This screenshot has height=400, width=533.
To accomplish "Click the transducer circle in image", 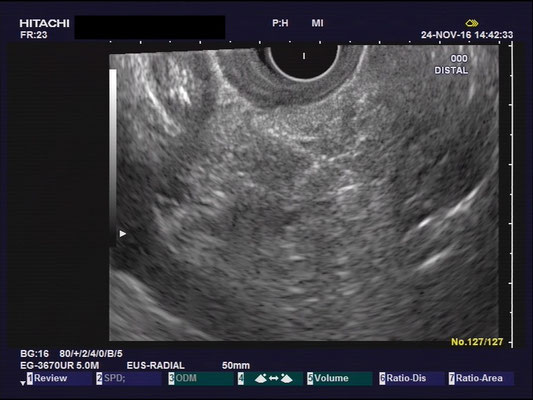I will tap(304, 61).
